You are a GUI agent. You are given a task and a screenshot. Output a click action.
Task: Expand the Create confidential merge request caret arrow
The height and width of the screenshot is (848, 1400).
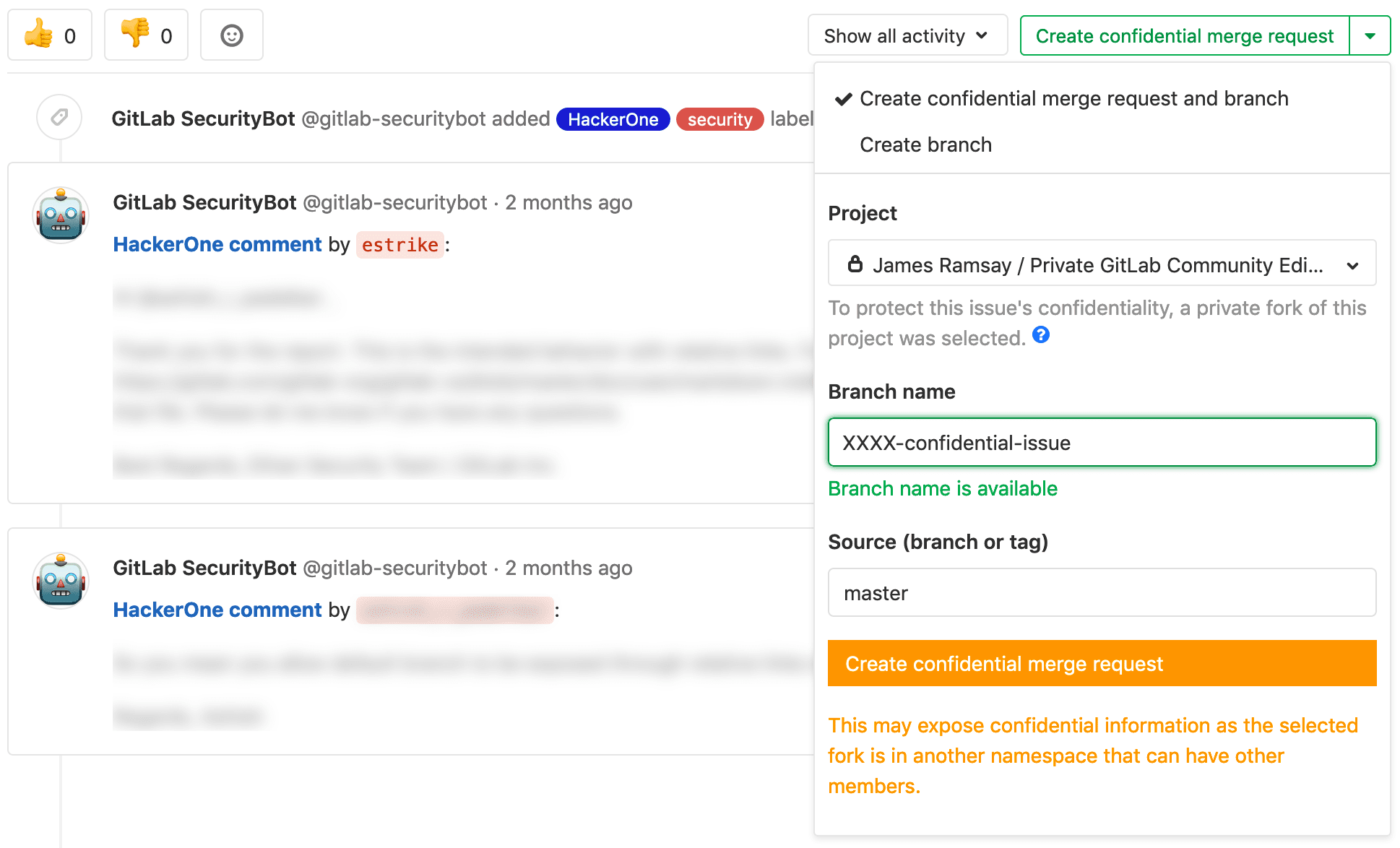[x=1370, y=35]
